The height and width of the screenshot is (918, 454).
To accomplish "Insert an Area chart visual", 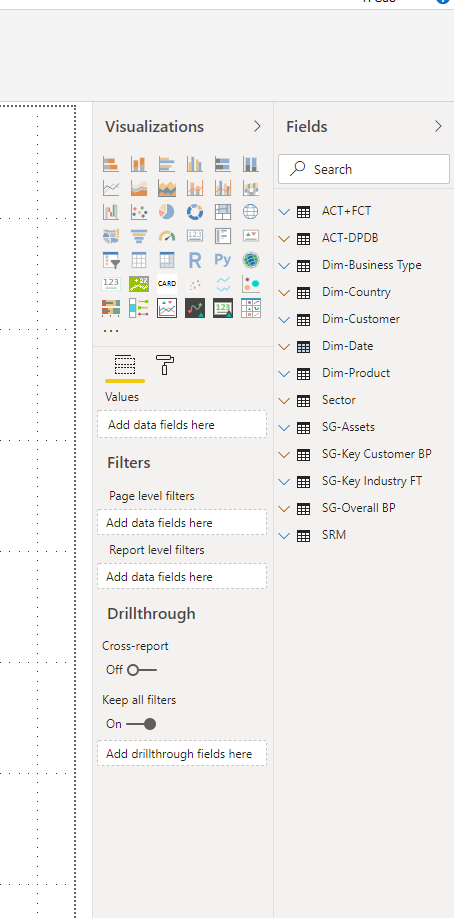I will click(x=139, y=188).
